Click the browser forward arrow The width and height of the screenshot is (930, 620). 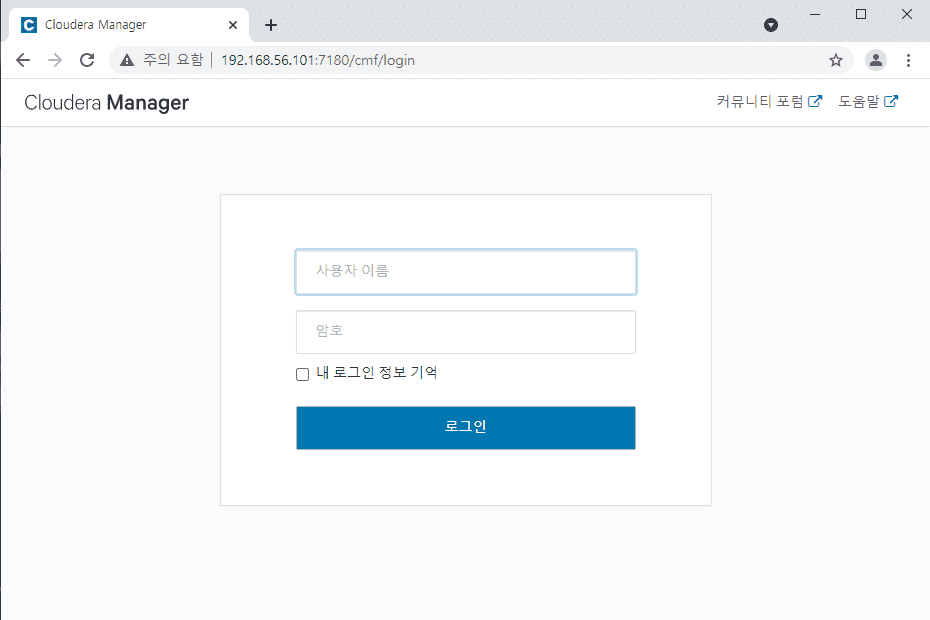[x=55, y=60]
